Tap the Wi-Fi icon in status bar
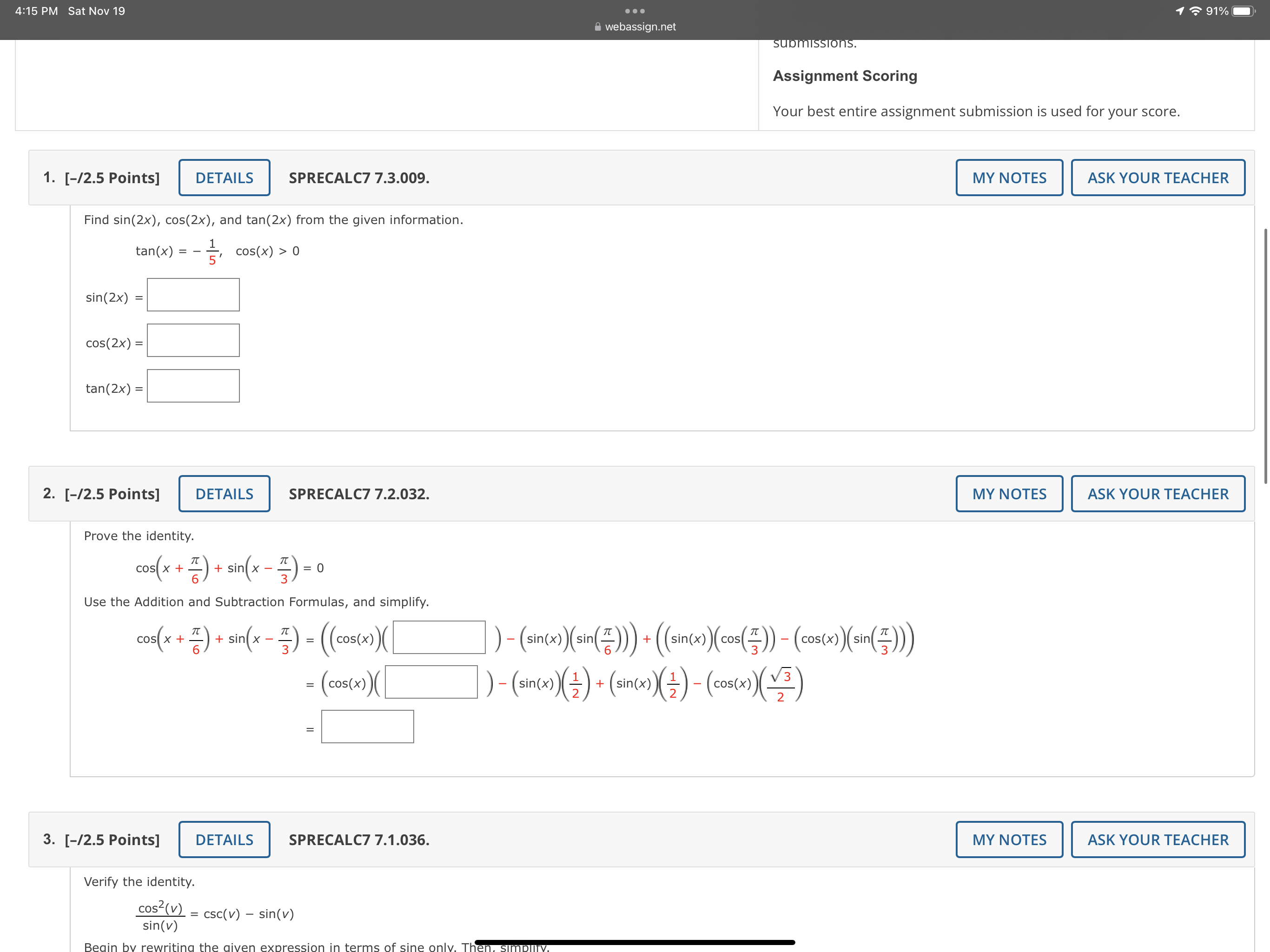Image resolution: width=1270 pixels, height=952 pixels. pos(1195,11)
